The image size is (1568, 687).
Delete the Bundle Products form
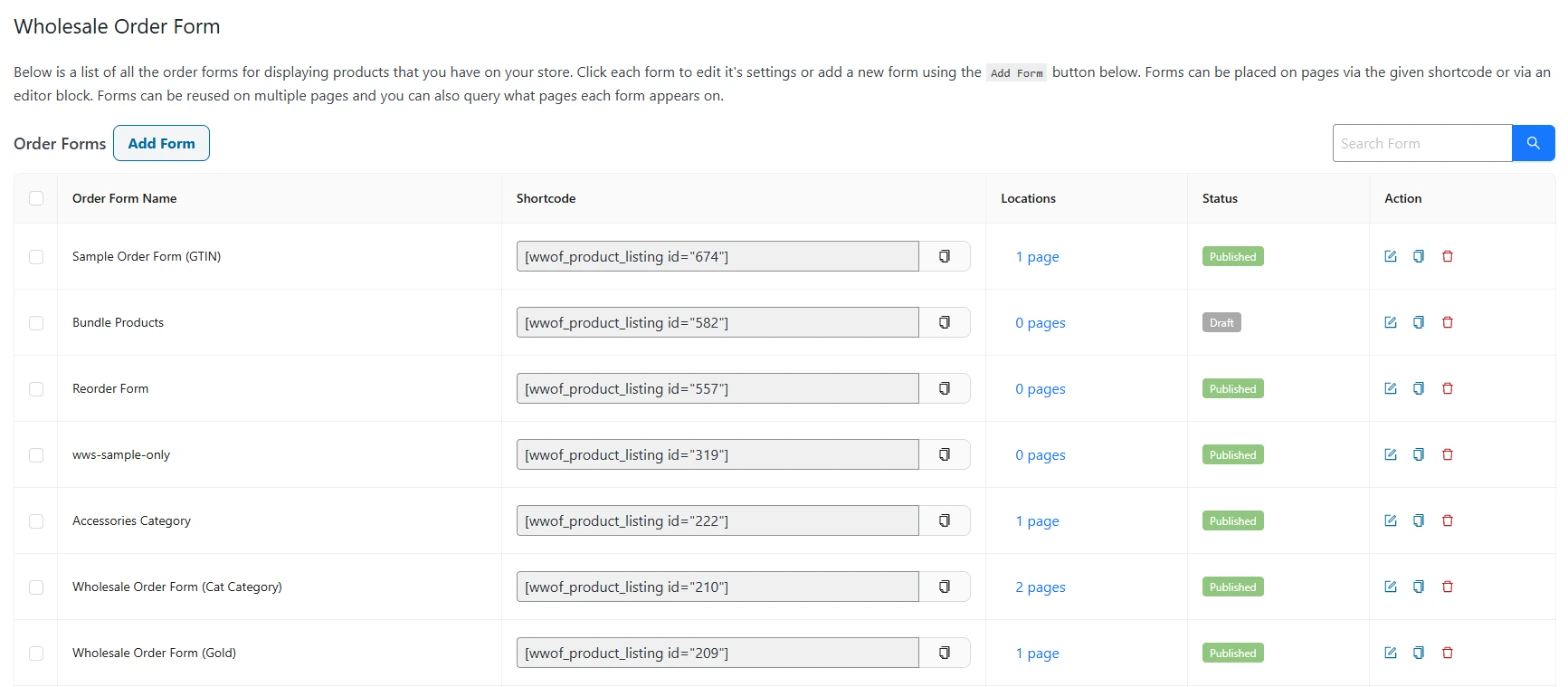click(x=1447, y=323)
